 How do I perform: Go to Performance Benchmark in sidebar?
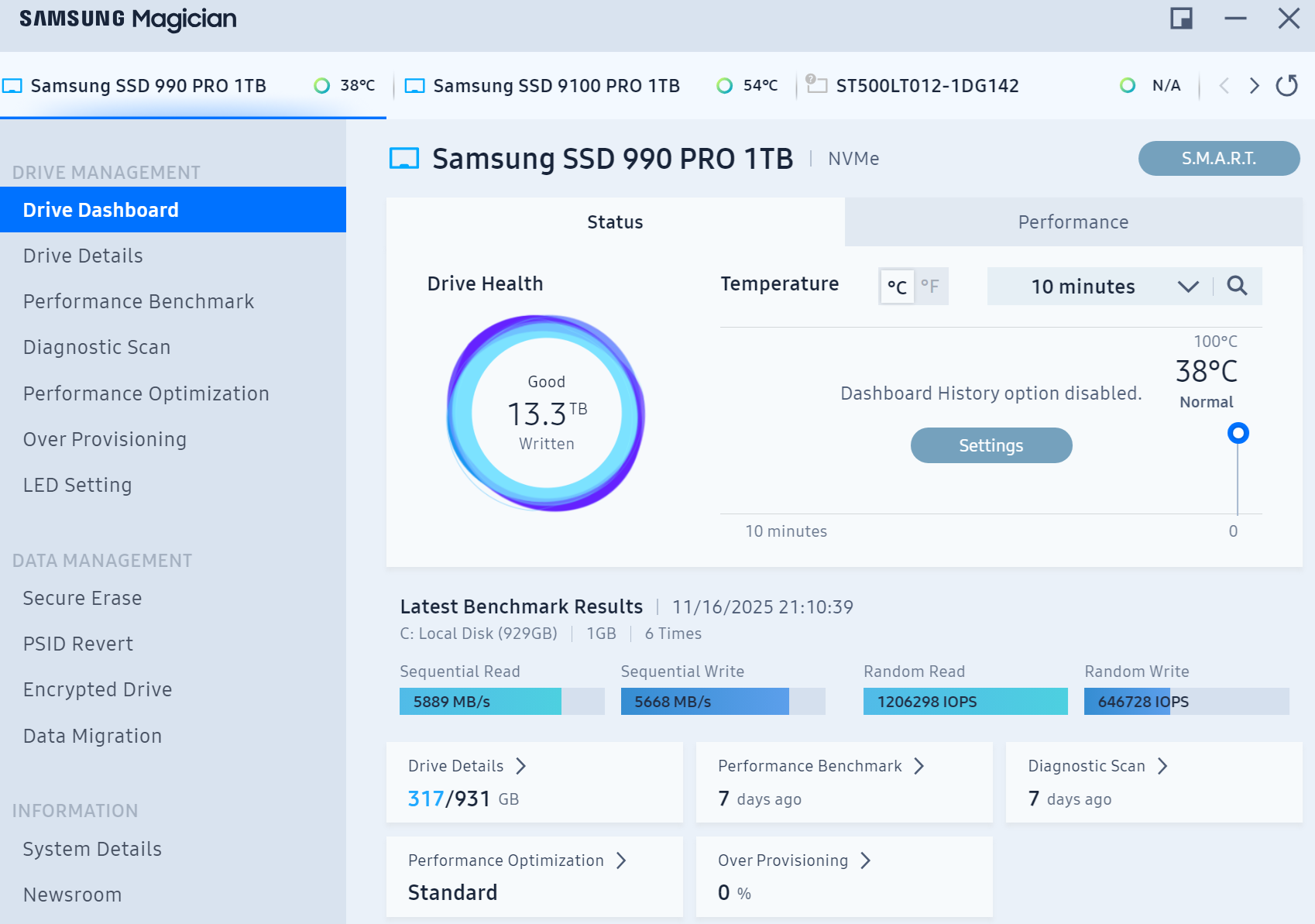pos(173,301)
